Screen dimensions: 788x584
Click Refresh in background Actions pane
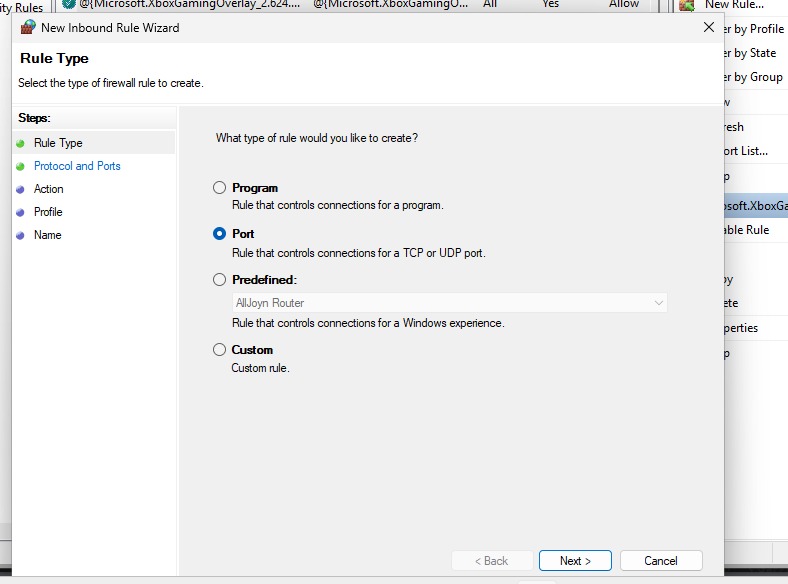(734, 127)
